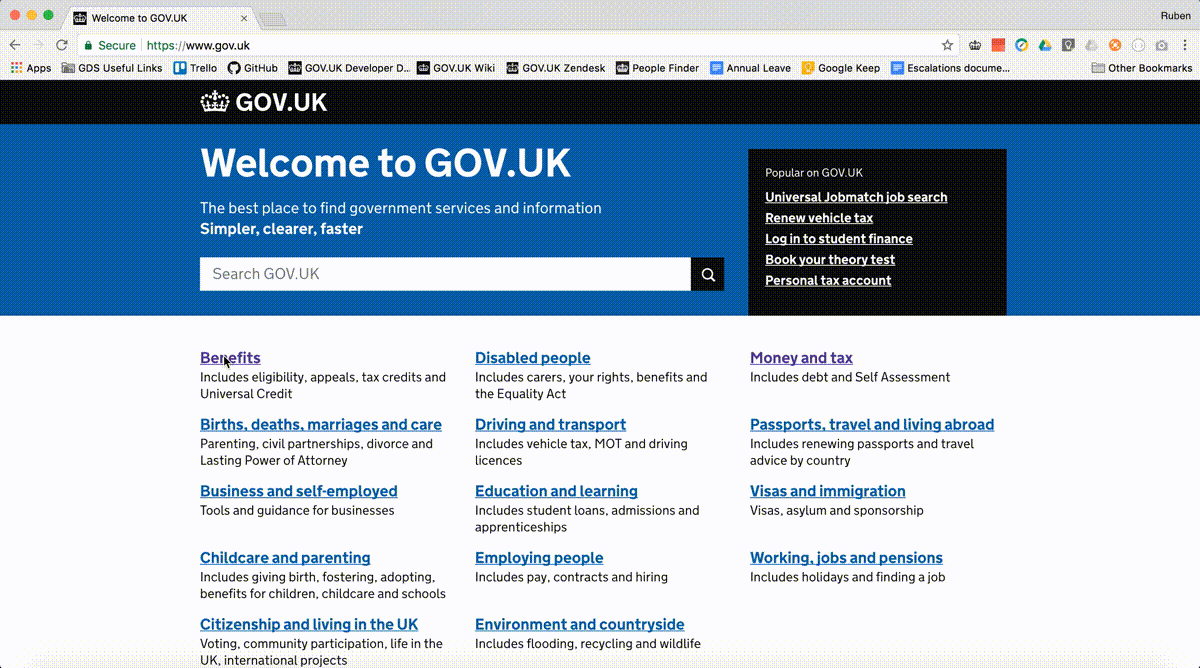Click the browser back arrow
The image size is (1200, 668).
point(15,45)
